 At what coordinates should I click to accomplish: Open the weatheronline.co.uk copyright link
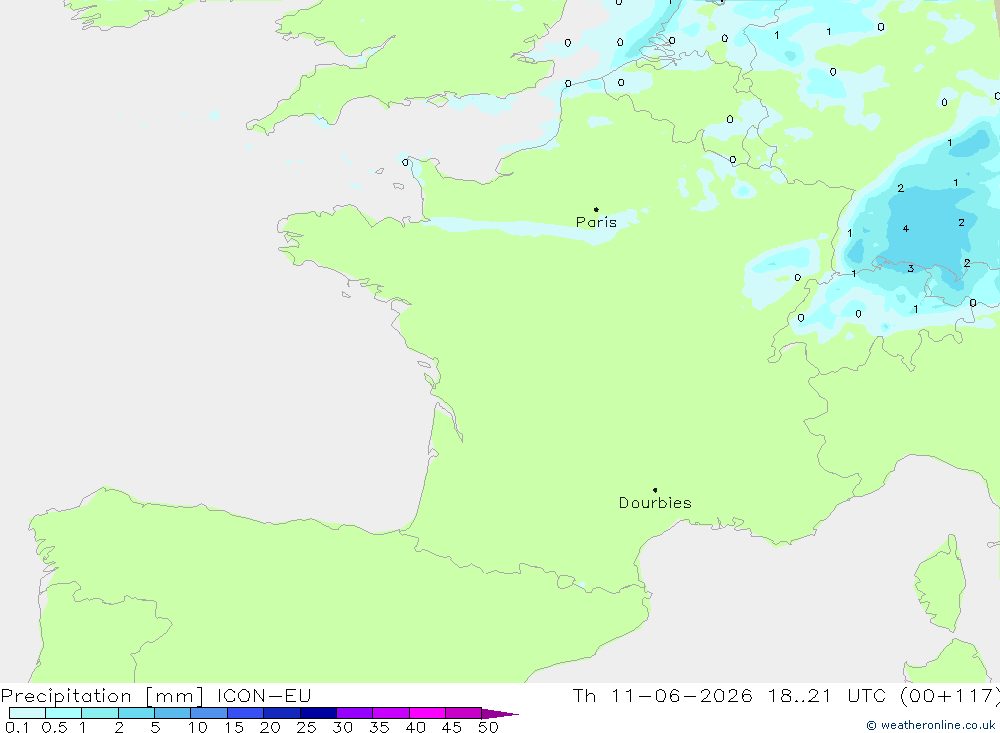930,725
